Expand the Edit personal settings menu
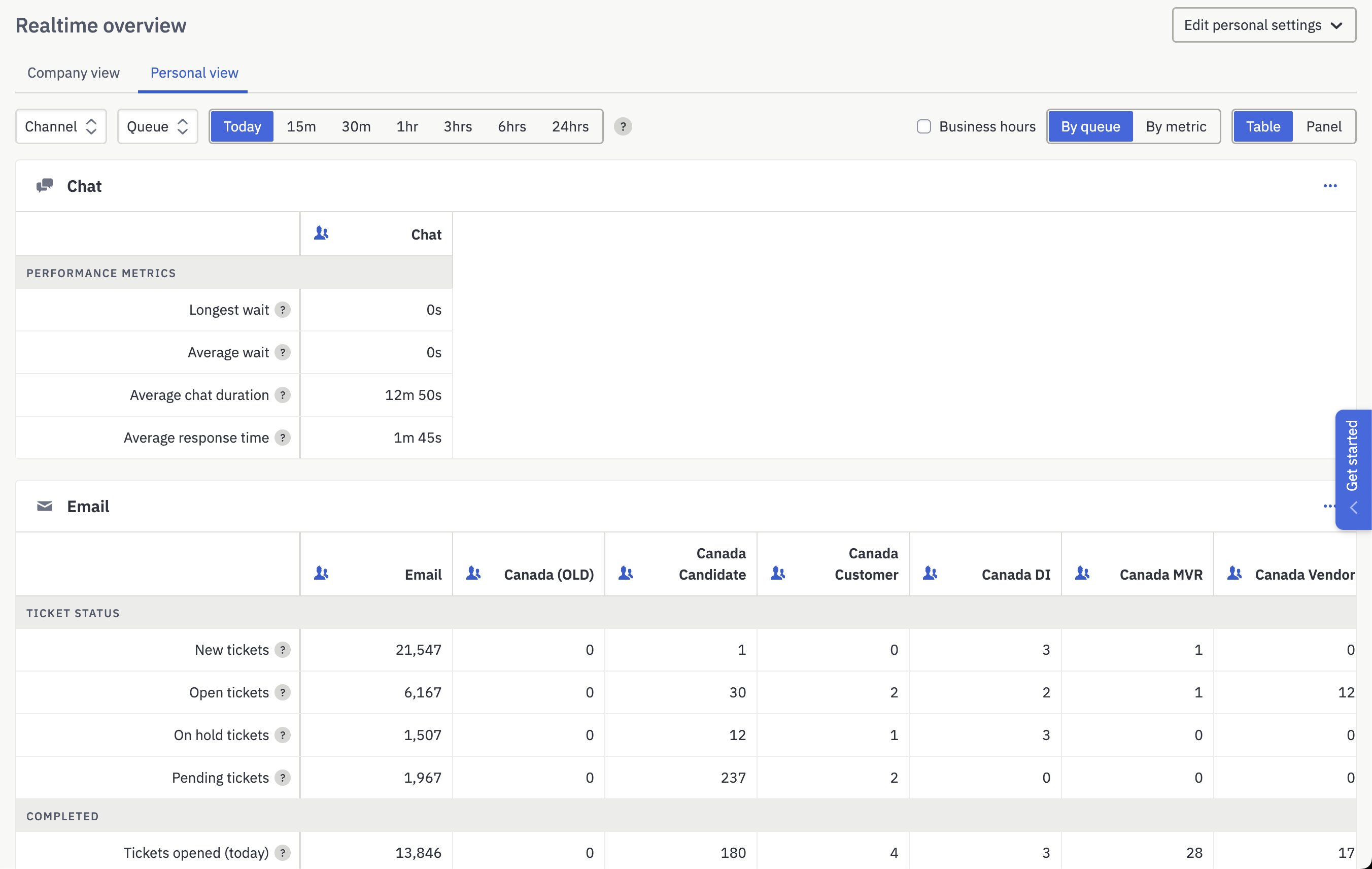Viewport: 1372px width, 869px height. point(1264,25)
